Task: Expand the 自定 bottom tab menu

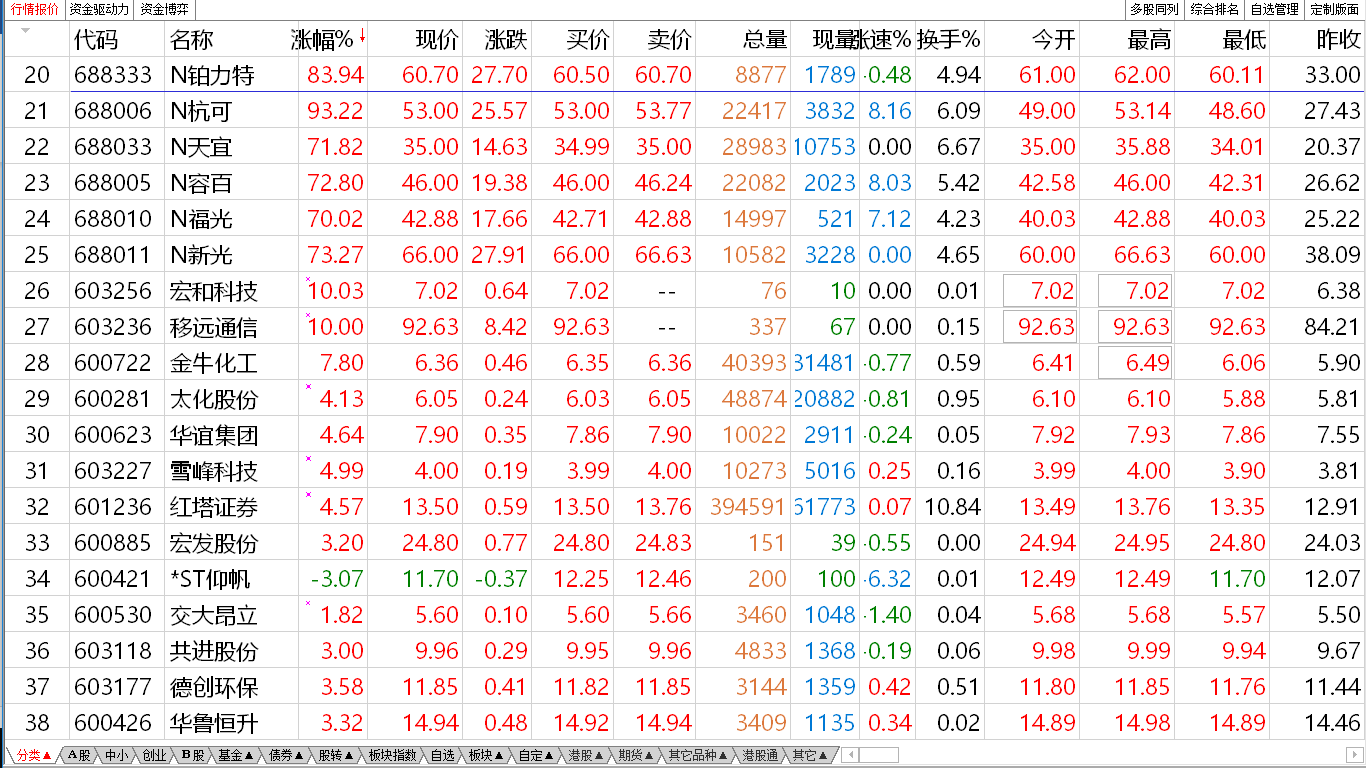Action: click(x=537, y=755)
